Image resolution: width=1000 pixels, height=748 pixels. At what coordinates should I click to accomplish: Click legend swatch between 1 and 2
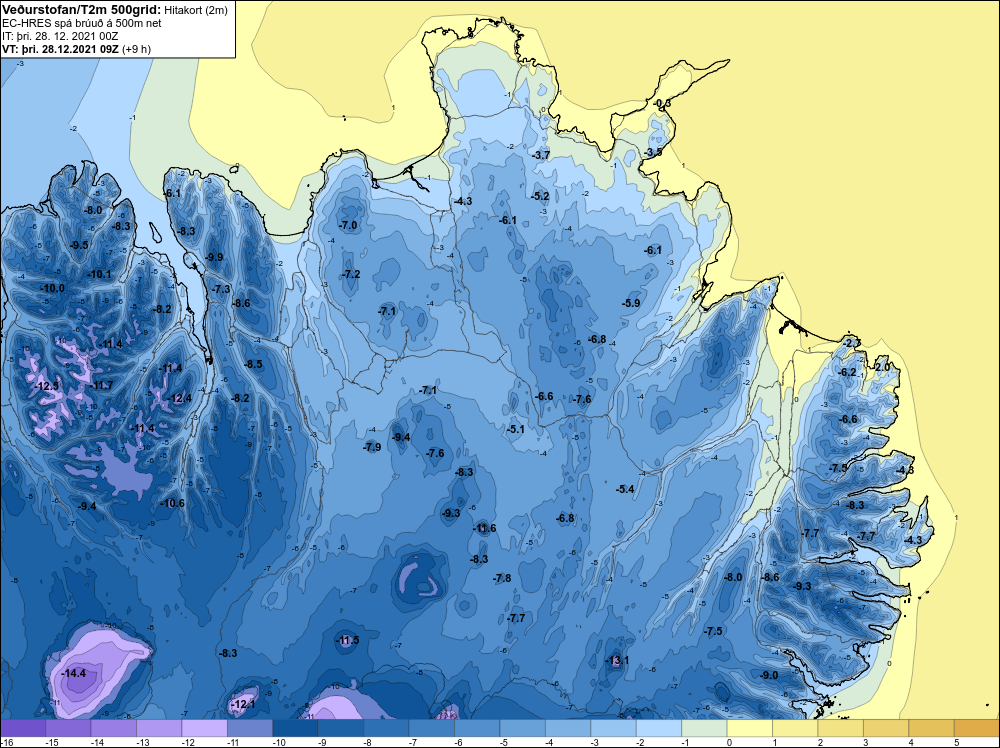pyautogui.click(x=795, y=728)
